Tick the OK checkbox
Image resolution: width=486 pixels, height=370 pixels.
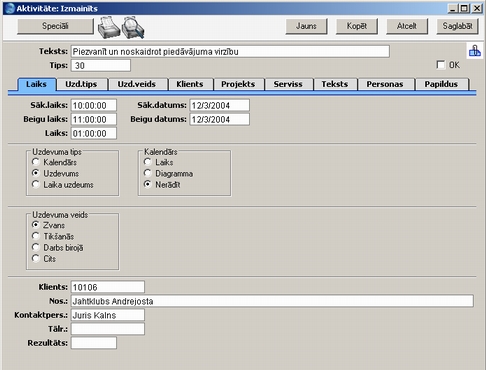[441, 65]
